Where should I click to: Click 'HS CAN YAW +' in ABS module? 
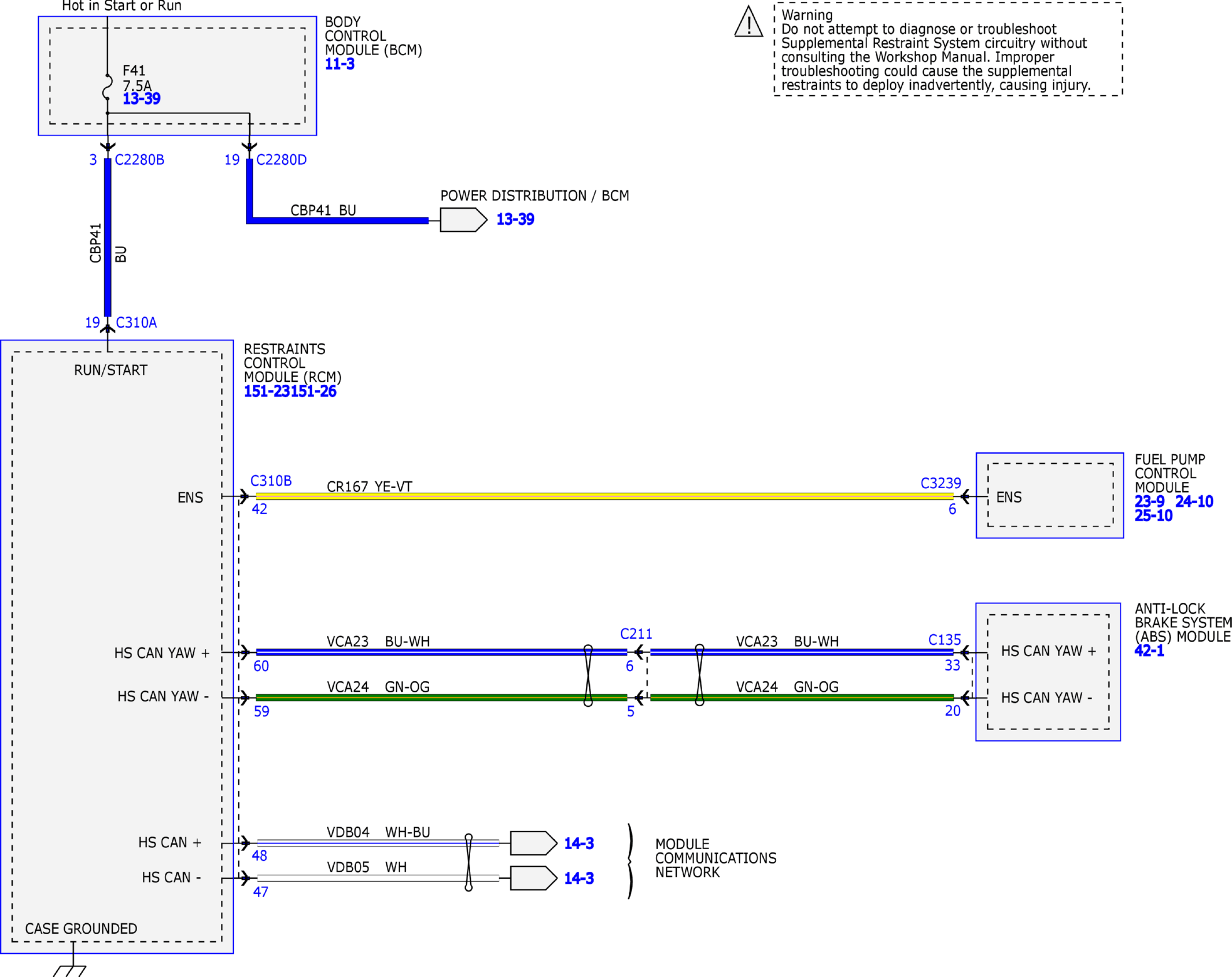click(x=1049, y=651)
